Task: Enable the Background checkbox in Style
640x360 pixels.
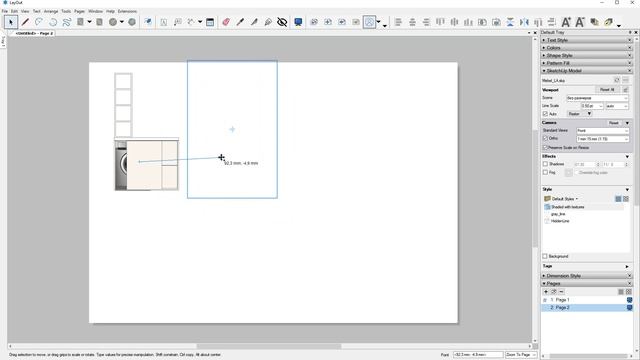Action: coord(545,256)
